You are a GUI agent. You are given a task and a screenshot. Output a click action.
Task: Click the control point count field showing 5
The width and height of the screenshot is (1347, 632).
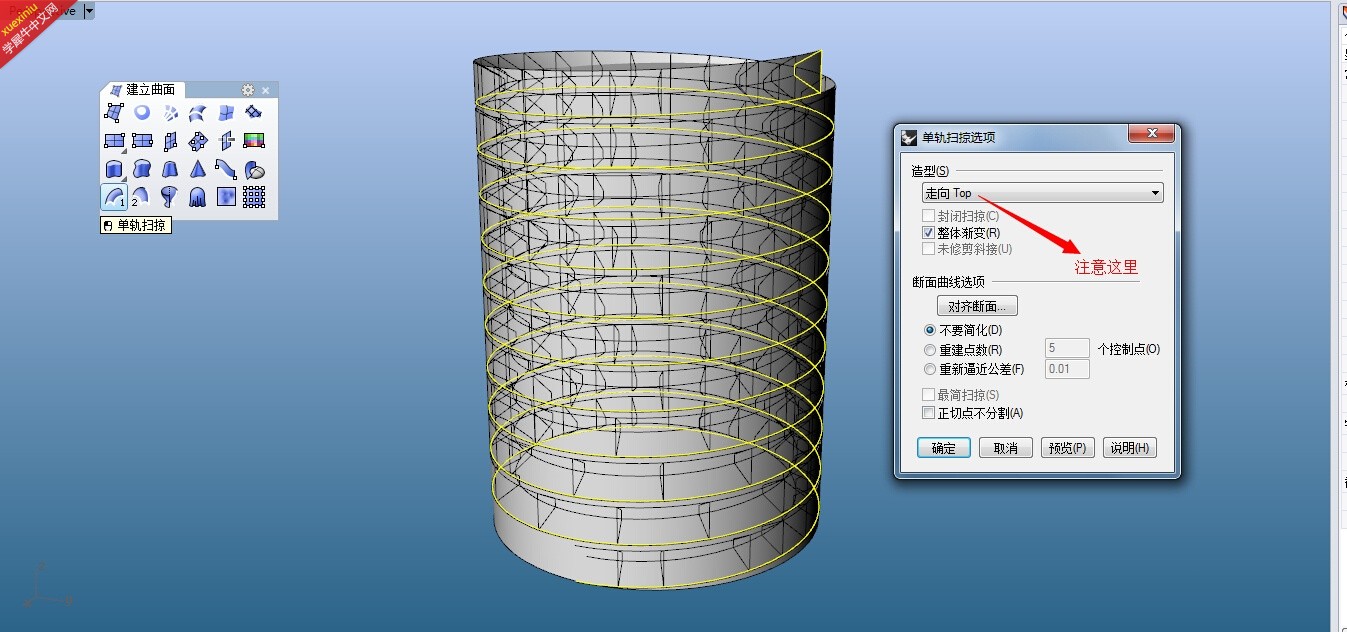coord(1067,348)
